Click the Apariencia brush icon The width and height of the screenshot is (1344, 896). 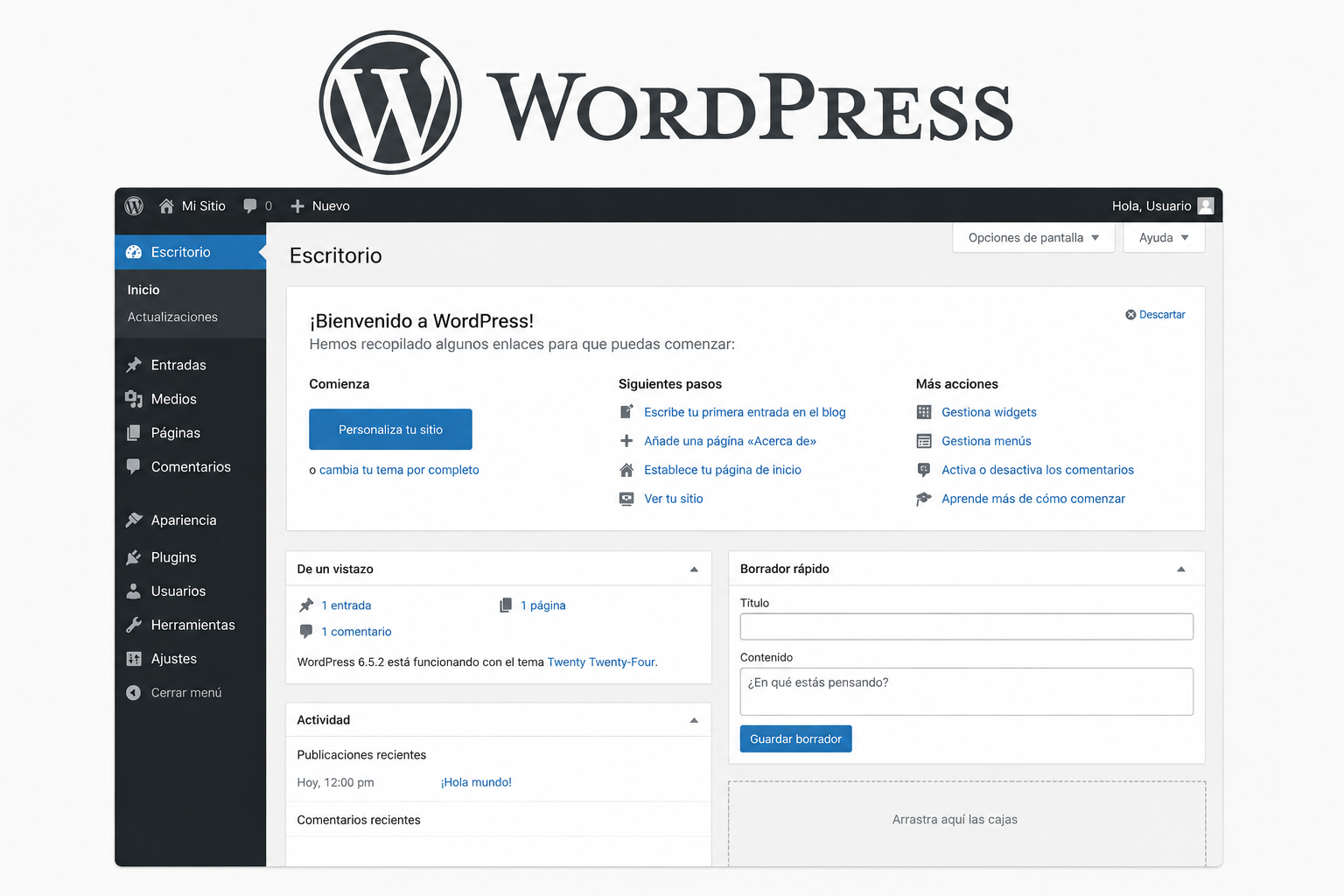pos(134,520)
